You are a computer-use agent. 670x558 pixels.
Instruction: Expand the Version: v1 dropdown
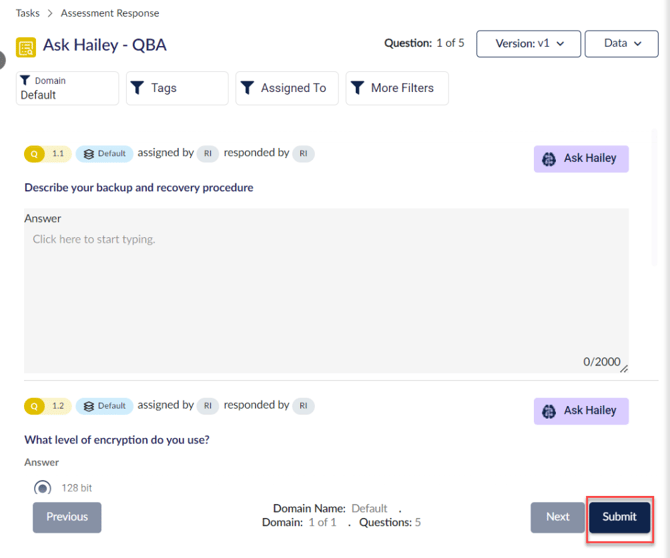[x=528, y=44]
